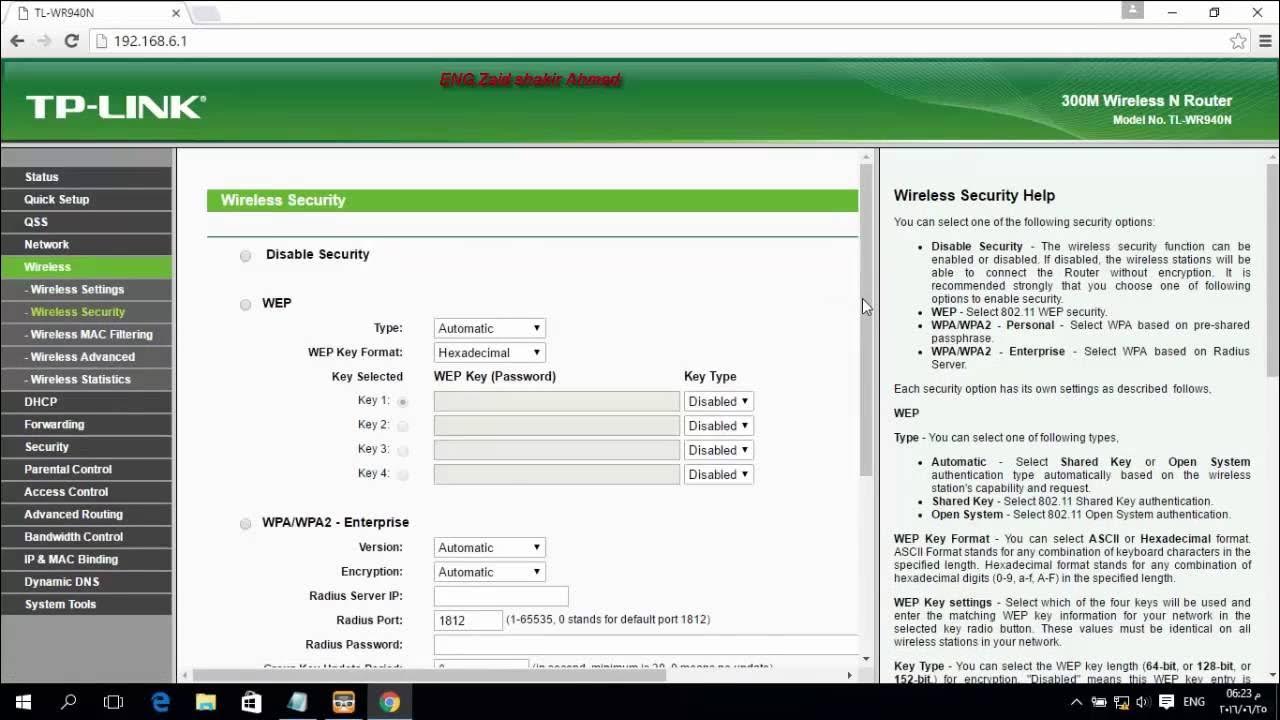Choose Key 3 radio button
The image size is (1280, 720).
pyautogui.click(x=403, y=451)
